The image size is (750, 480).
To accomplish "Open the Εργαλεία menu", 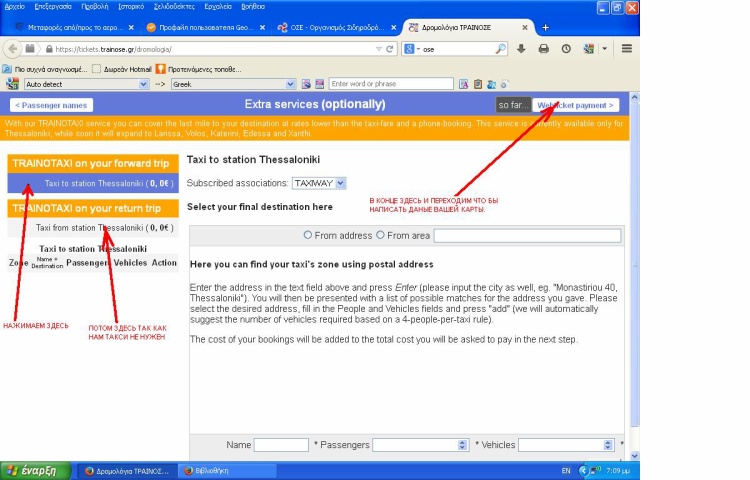I will click(218, 7).
